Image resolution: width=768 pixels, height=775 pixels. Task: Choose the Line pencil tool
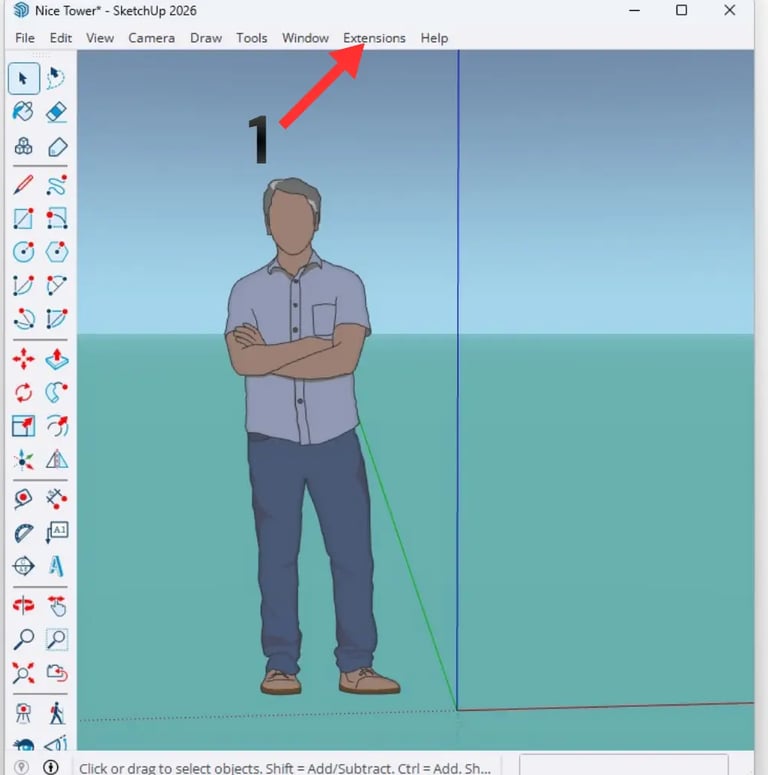(23, 185)
